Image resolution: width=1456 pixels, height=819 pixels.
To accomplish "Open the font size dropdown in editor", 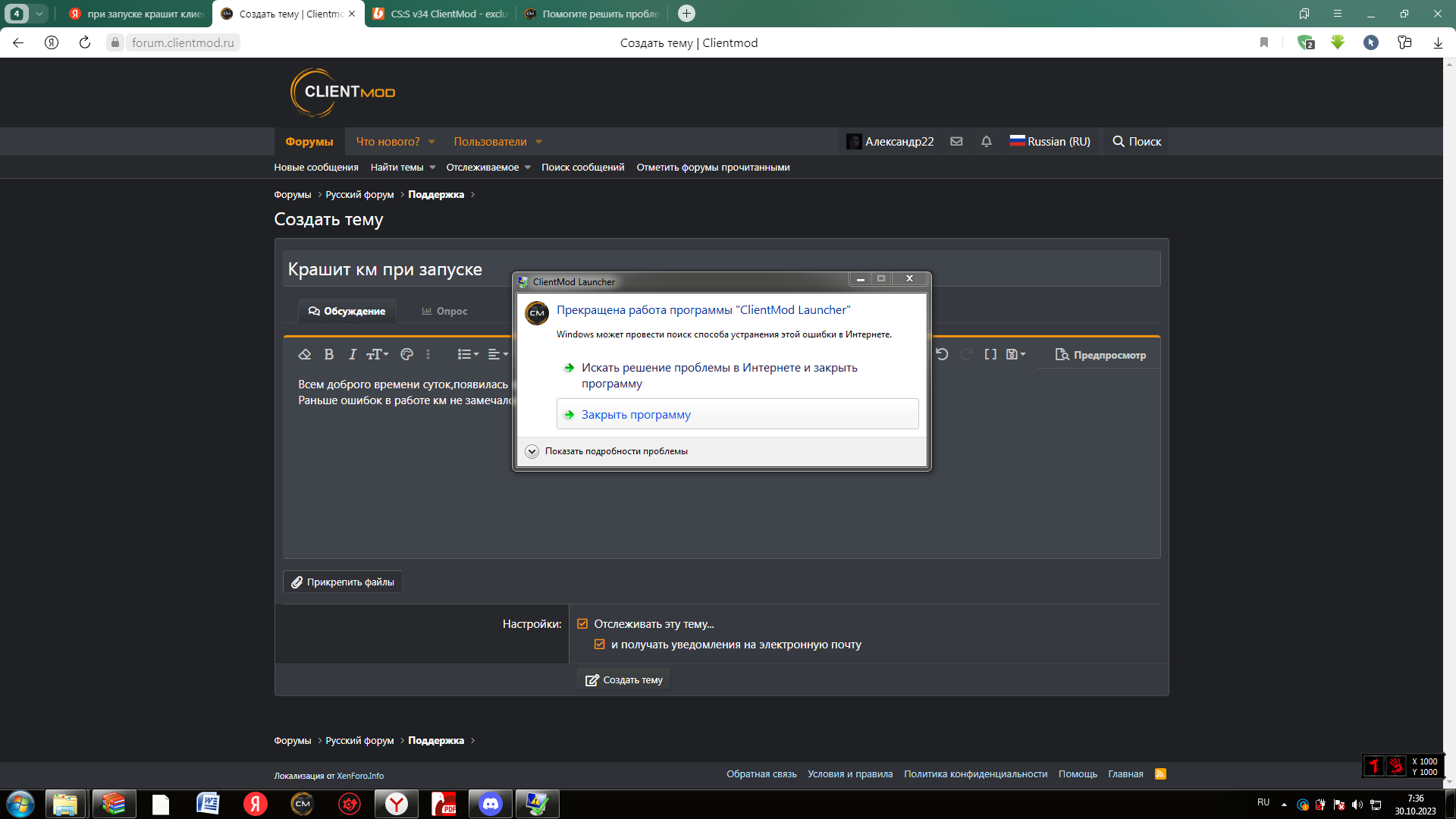I will pyautogui.click(x=377, y=354).
